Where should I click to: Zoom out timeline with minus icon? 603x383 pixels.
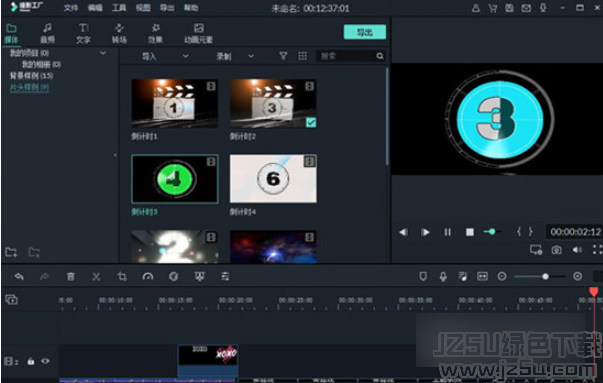[501, 276]
